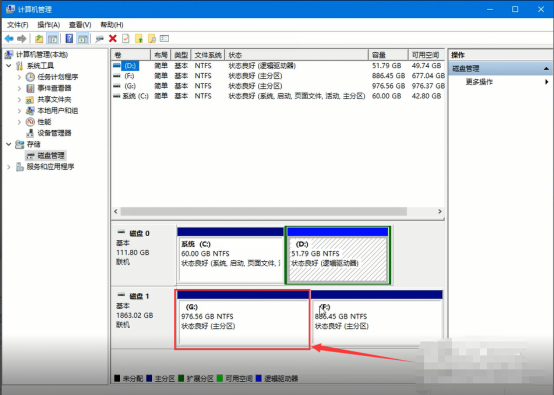Select 设备管理器 in the tree
554x395 pixels.
(x=54, y=133)
